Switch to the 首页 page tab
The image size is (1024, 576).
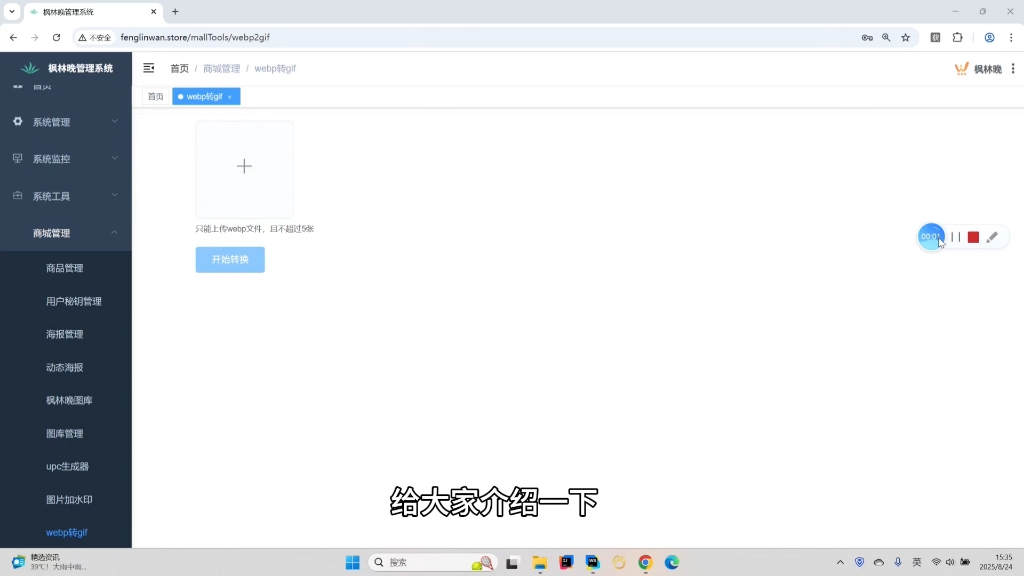click(155, 96)
